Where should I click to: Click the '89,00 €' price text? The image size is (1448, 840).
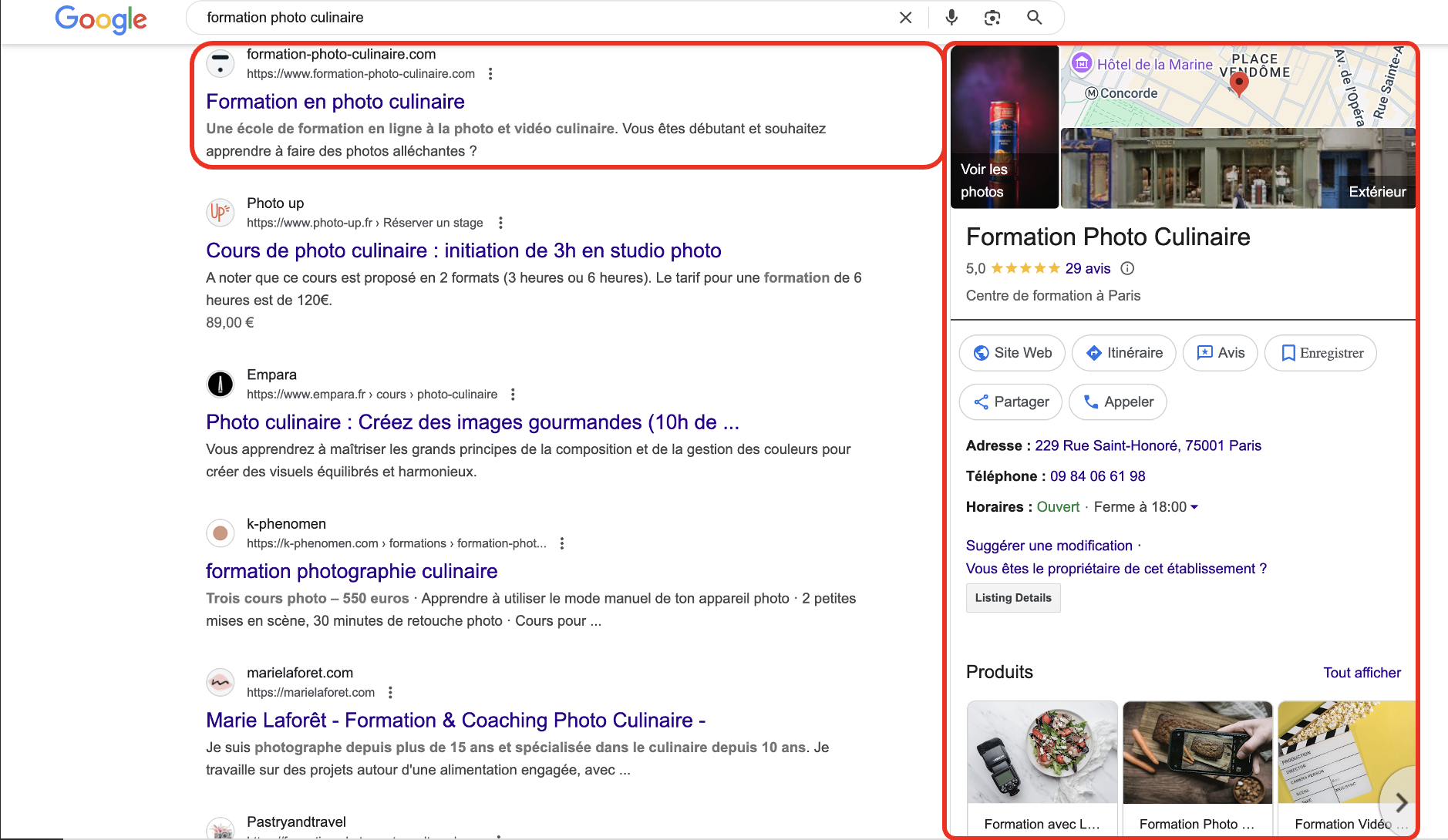point(230,323)
